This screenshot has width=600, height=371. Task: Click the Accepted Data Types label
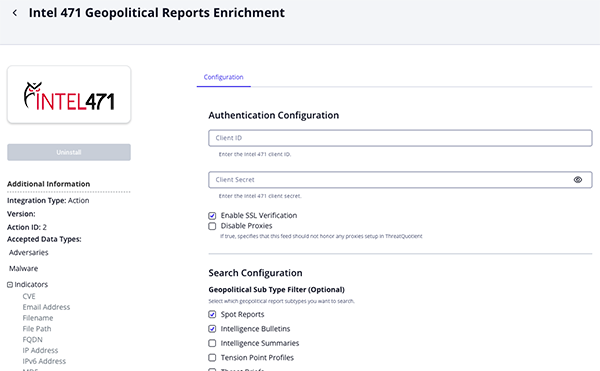[44, 239]
